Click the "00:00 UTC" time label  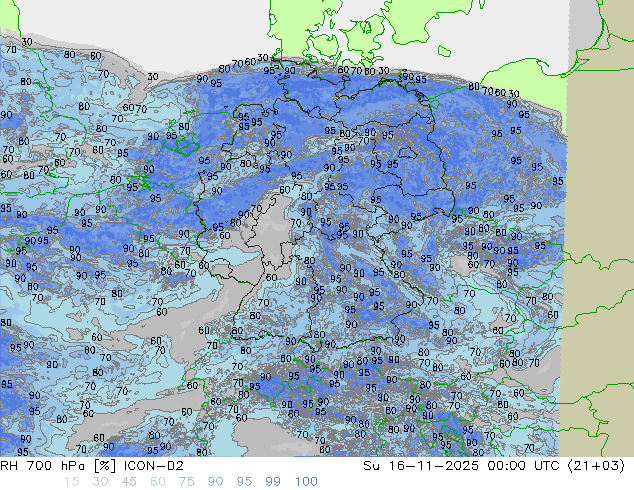523,466
